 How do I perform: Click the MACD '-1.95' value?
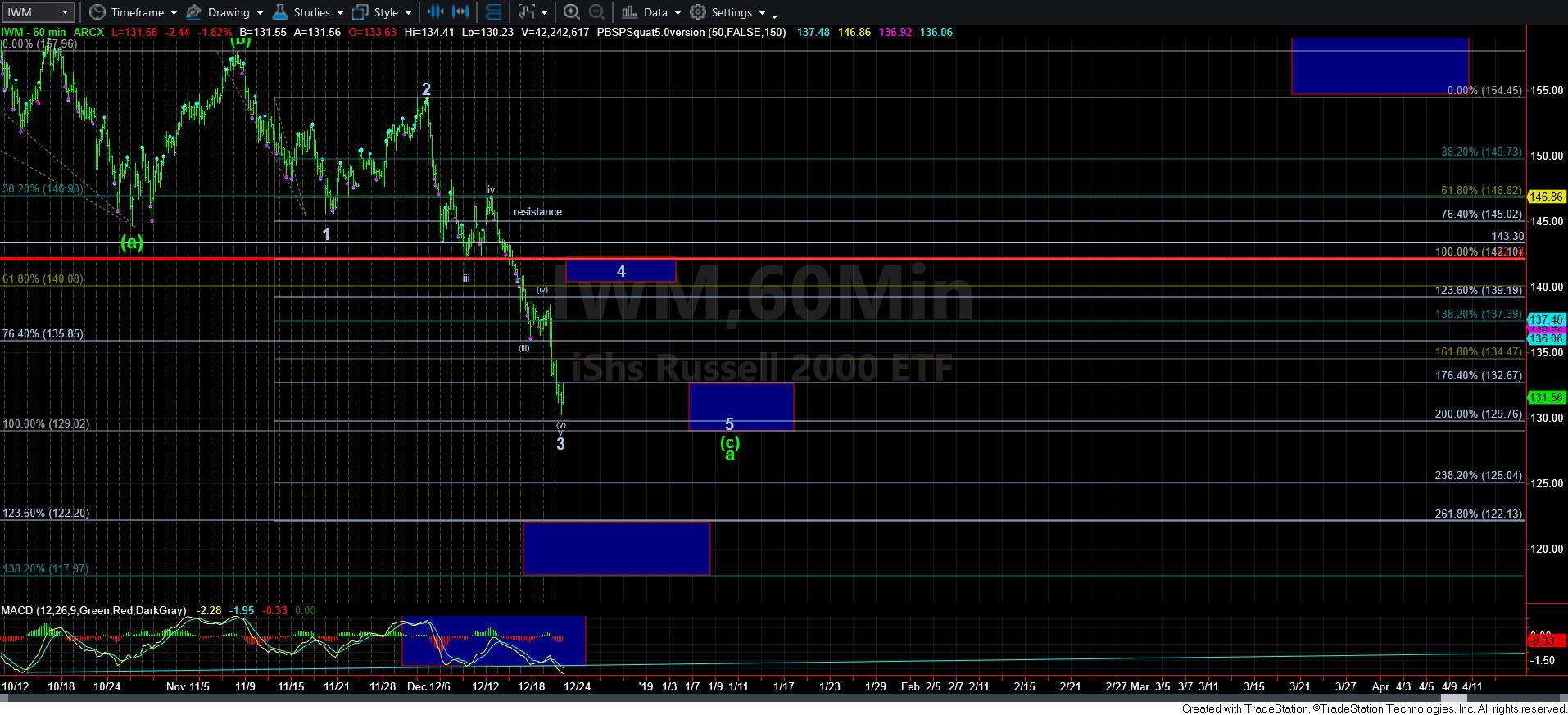click(x=242, y=610)
